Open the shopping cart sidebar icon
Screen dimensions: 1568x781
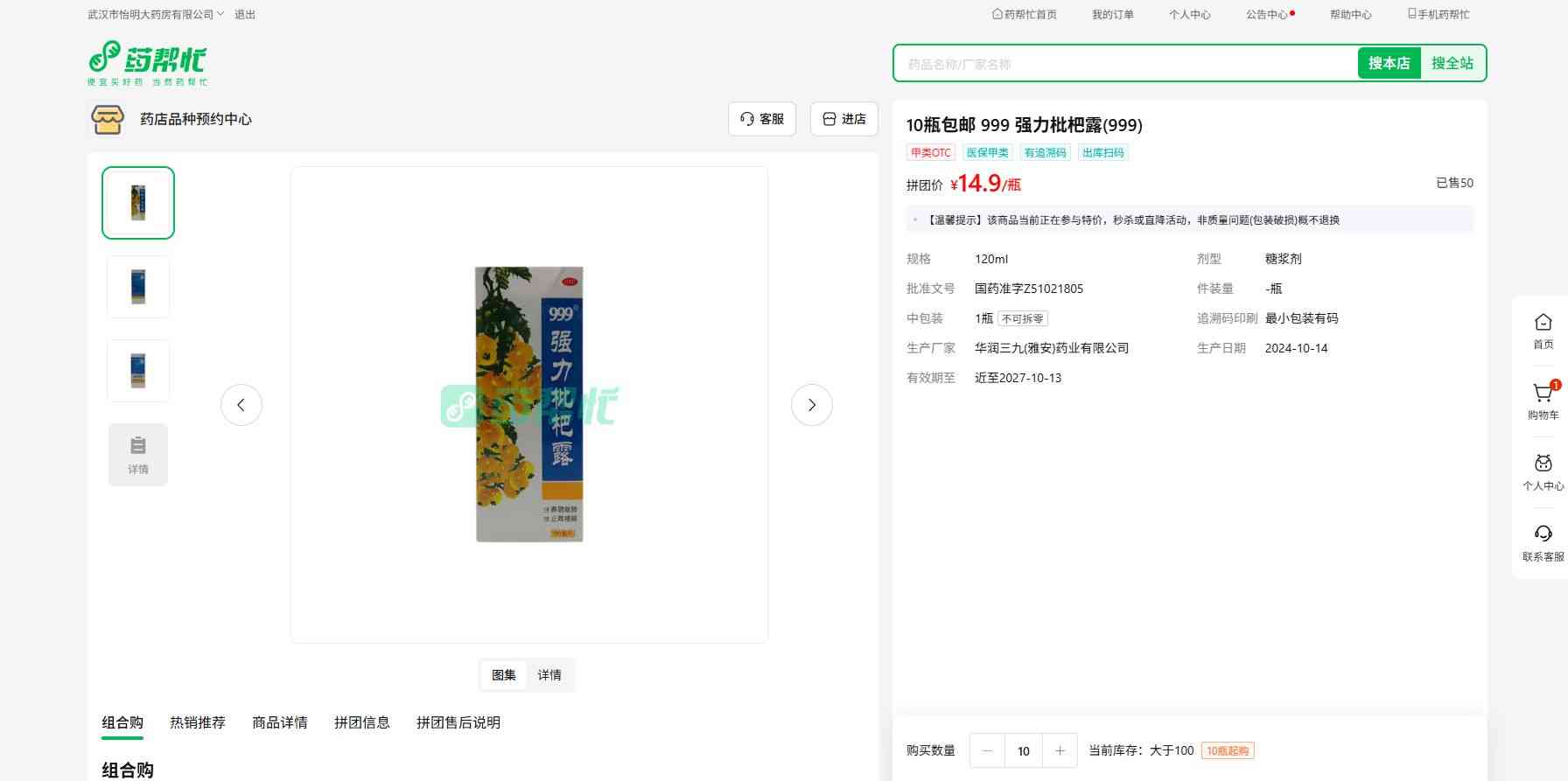(x=1543, y=394)
